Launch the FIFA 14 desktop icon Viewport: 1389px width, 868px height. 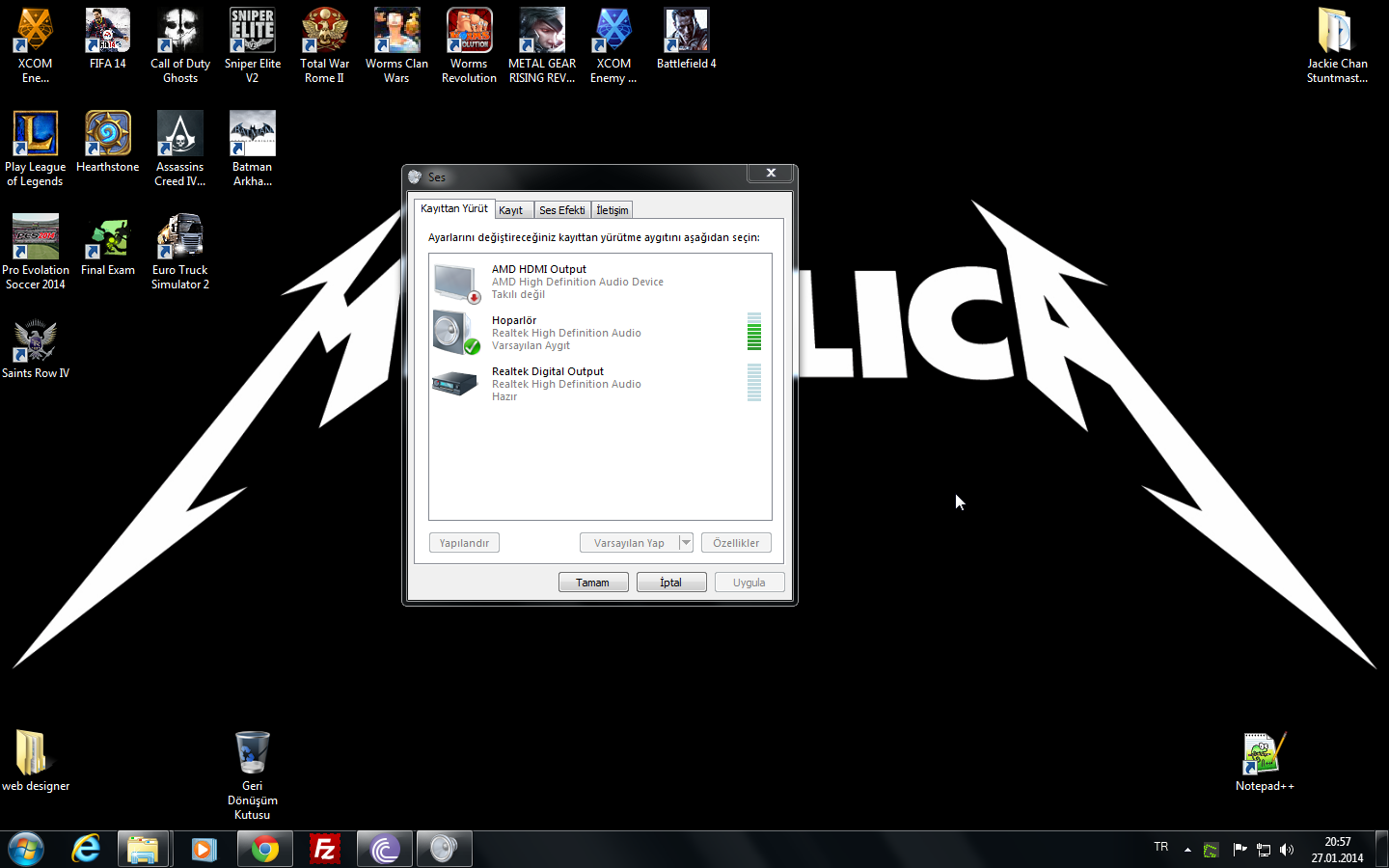click(108, 39)
